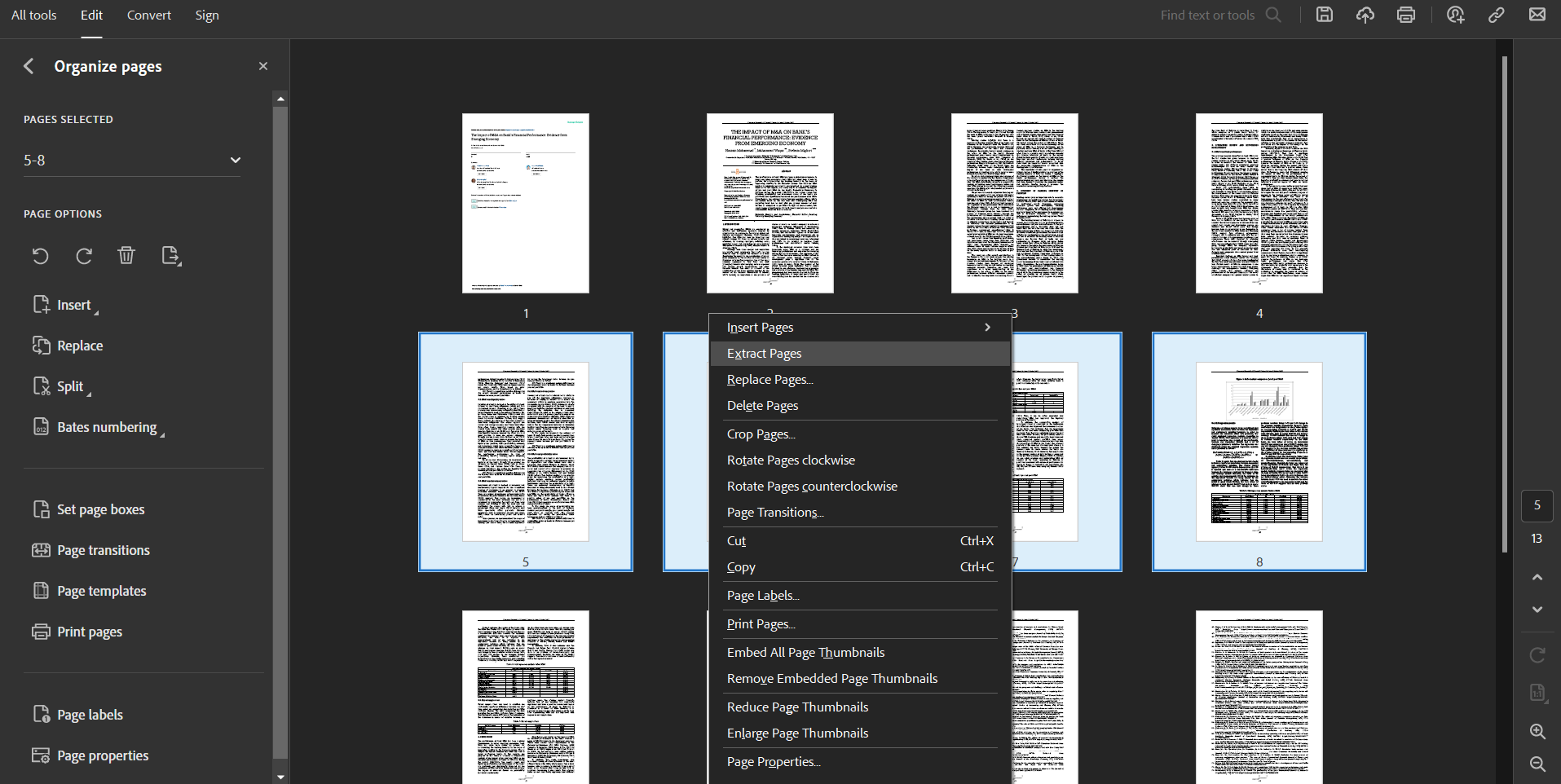Click the rotate counterclockwise icon in Page Options
1561x784 pixels.
41,256
